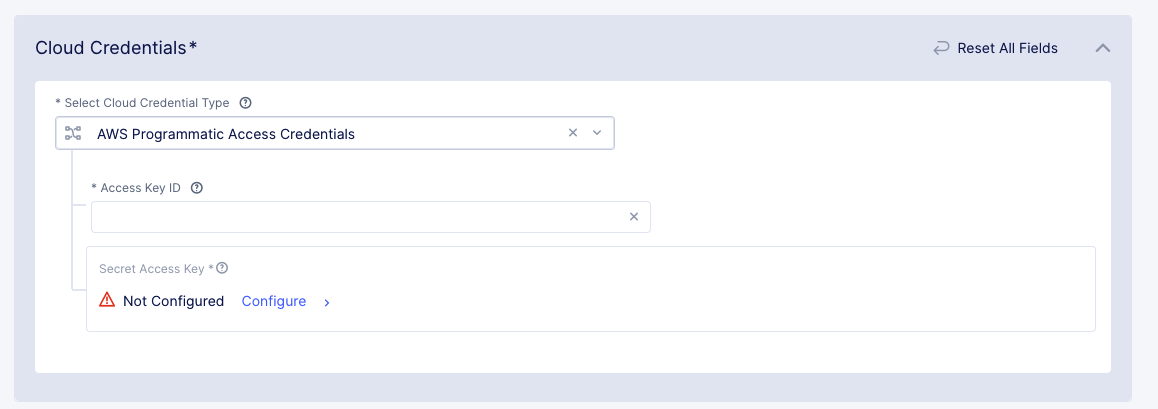This screenshot has width=1158, height=409.
Task: Click the Reset All Fields undo arrow icon
Action: [941, 48]
